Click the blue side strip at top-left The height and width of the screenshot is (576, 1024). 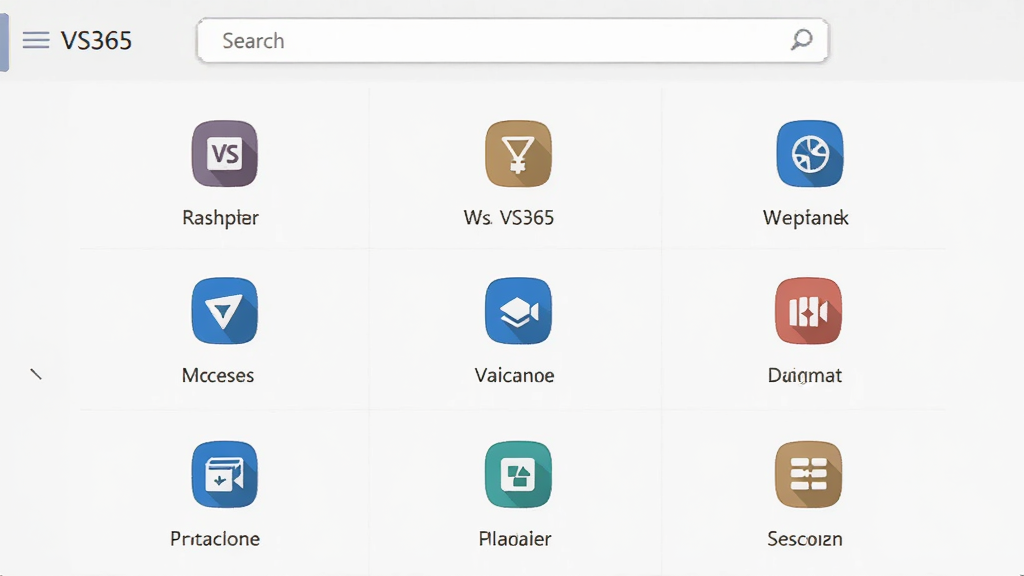(4, 42)
